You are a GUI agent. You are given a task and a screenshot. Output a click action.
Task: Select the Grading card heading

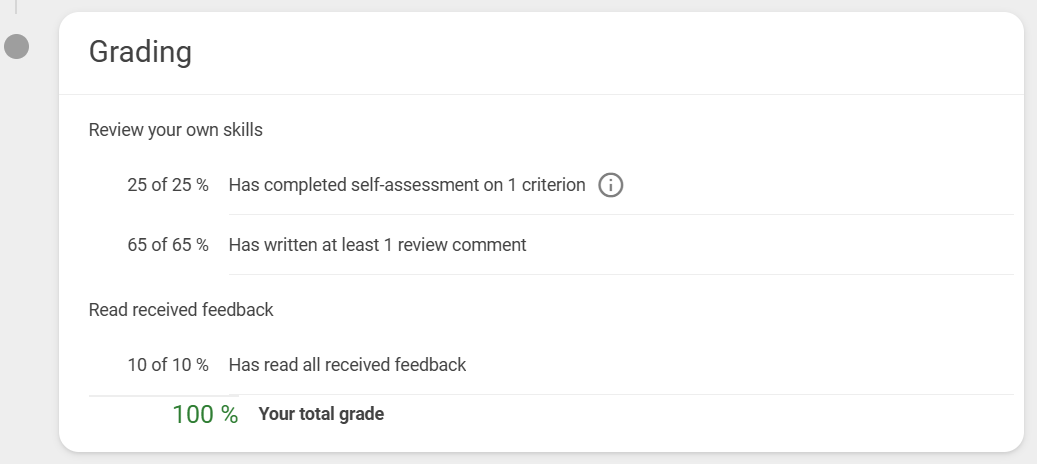click(x=140, y=52)
